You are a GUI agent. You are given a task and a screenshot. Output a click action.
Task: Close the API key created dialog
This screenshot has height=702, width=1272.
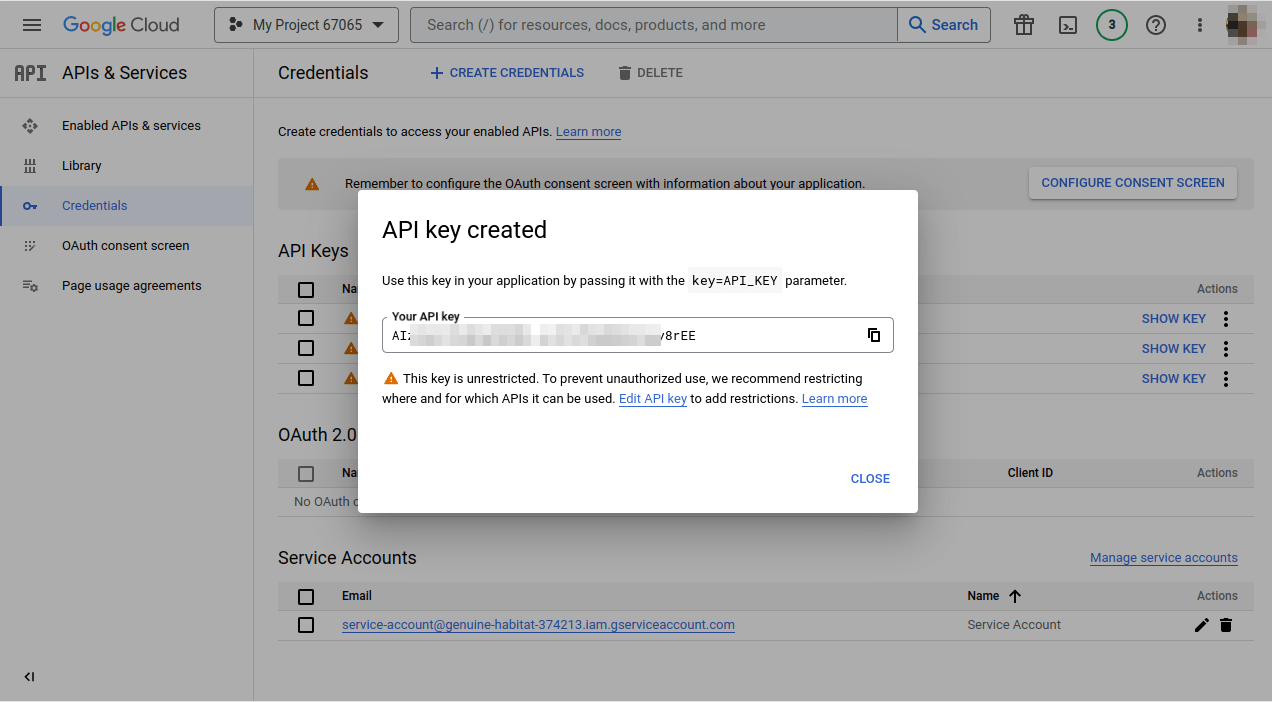tap(870, 479)
